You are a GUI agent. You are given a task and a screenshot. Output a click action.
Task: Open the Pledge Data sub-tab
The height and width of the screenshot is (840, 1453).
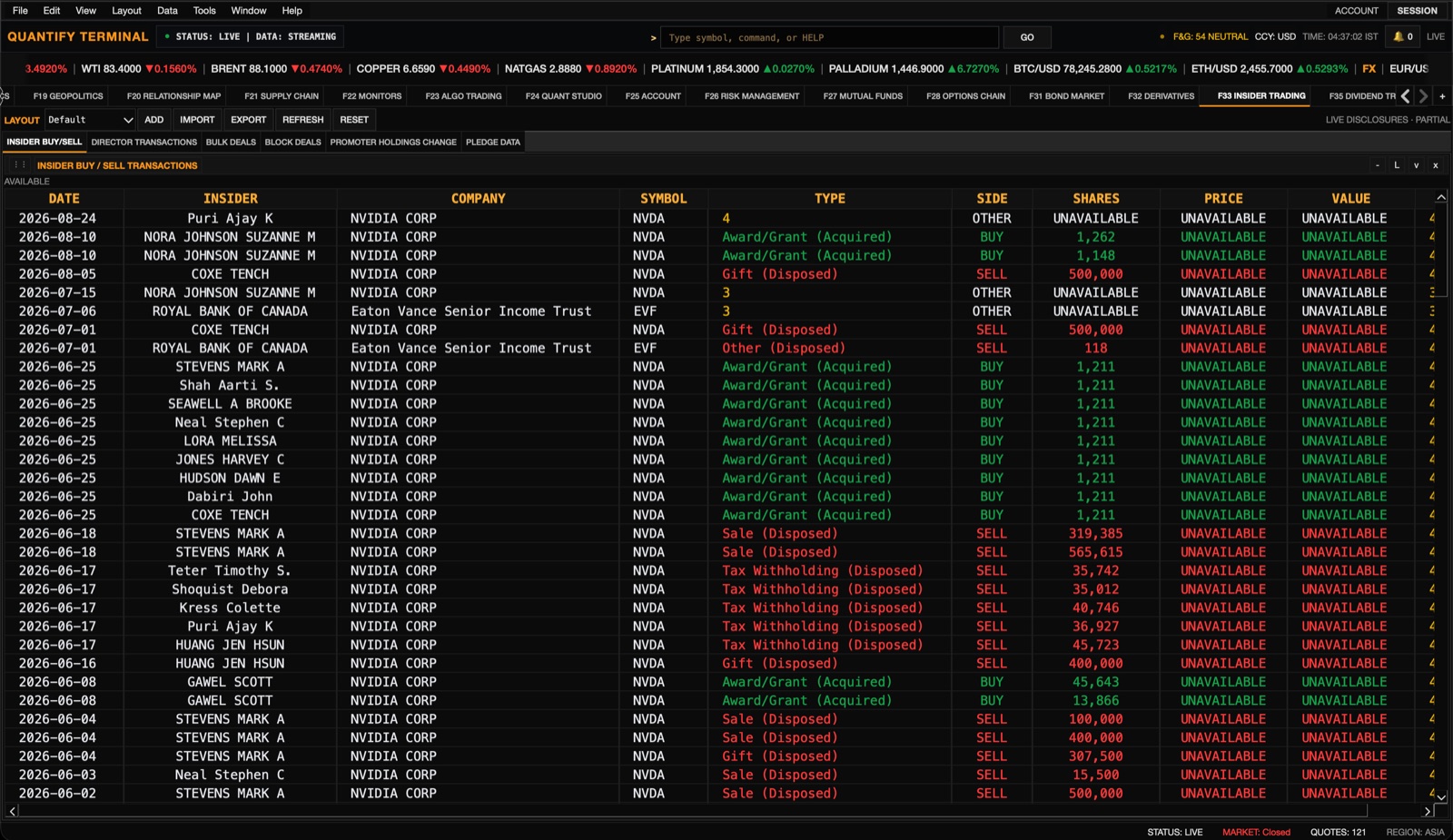pos(493,143)
